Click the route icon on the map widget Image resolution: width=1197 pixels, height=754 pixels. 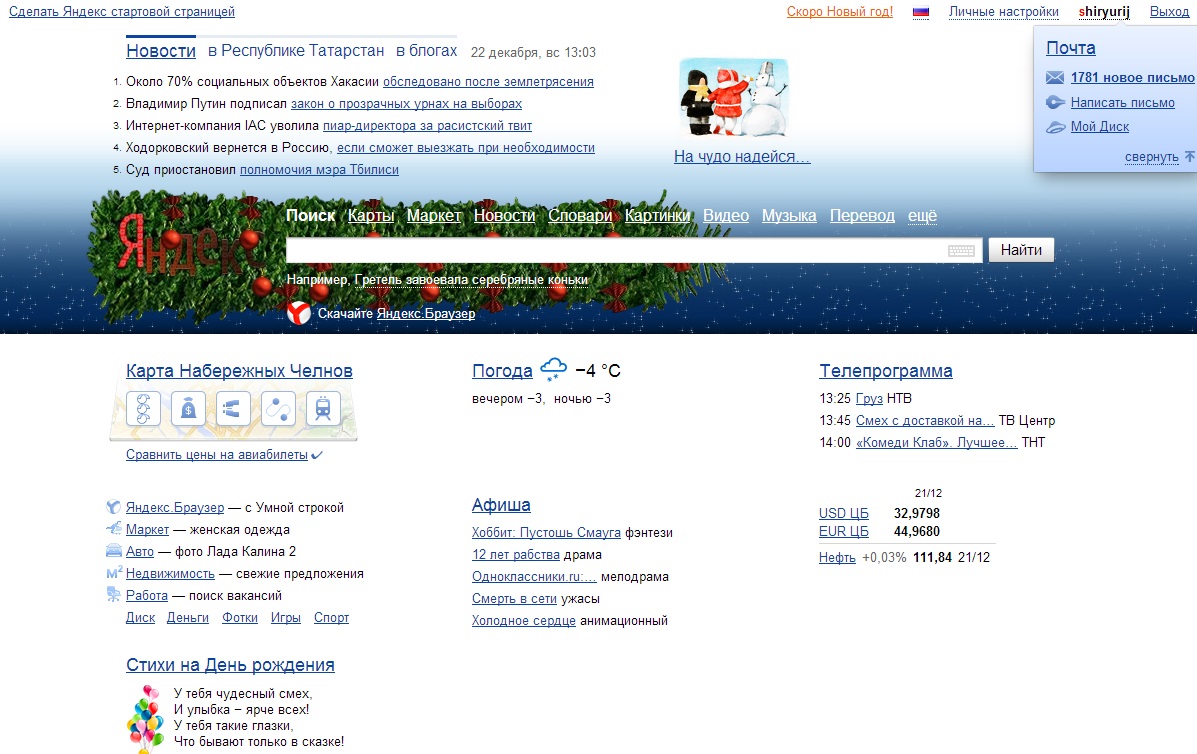click(278, 408)
